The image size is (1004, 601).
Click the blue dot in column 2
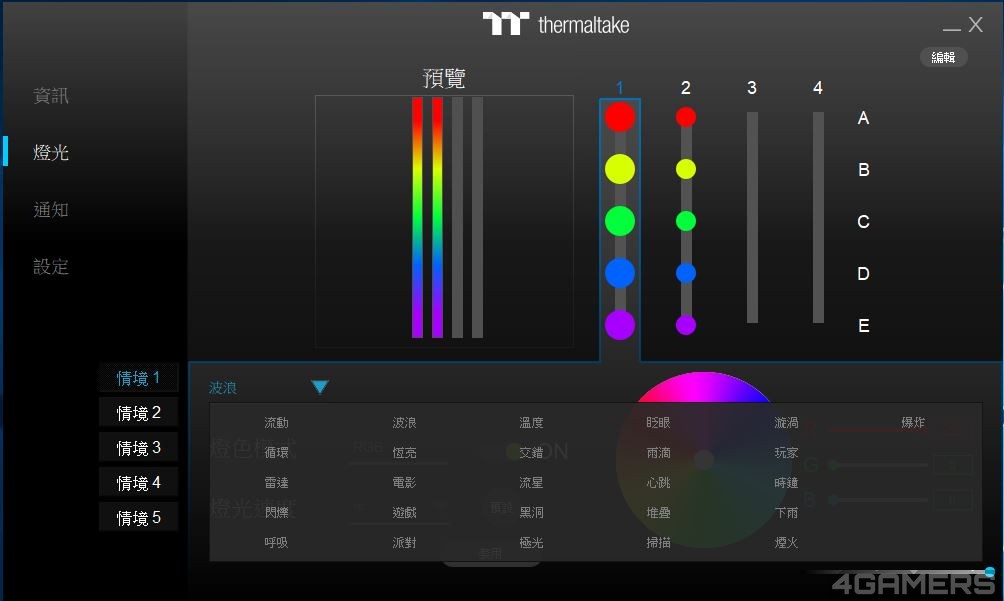click(686, 273)
